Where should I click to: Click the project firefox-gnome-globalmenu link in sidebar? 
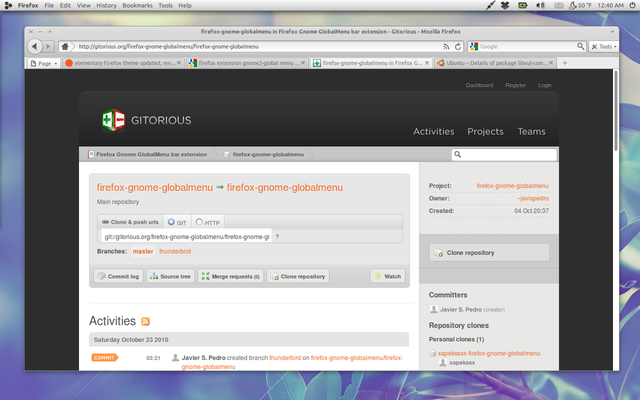click(x=513, y=186)
